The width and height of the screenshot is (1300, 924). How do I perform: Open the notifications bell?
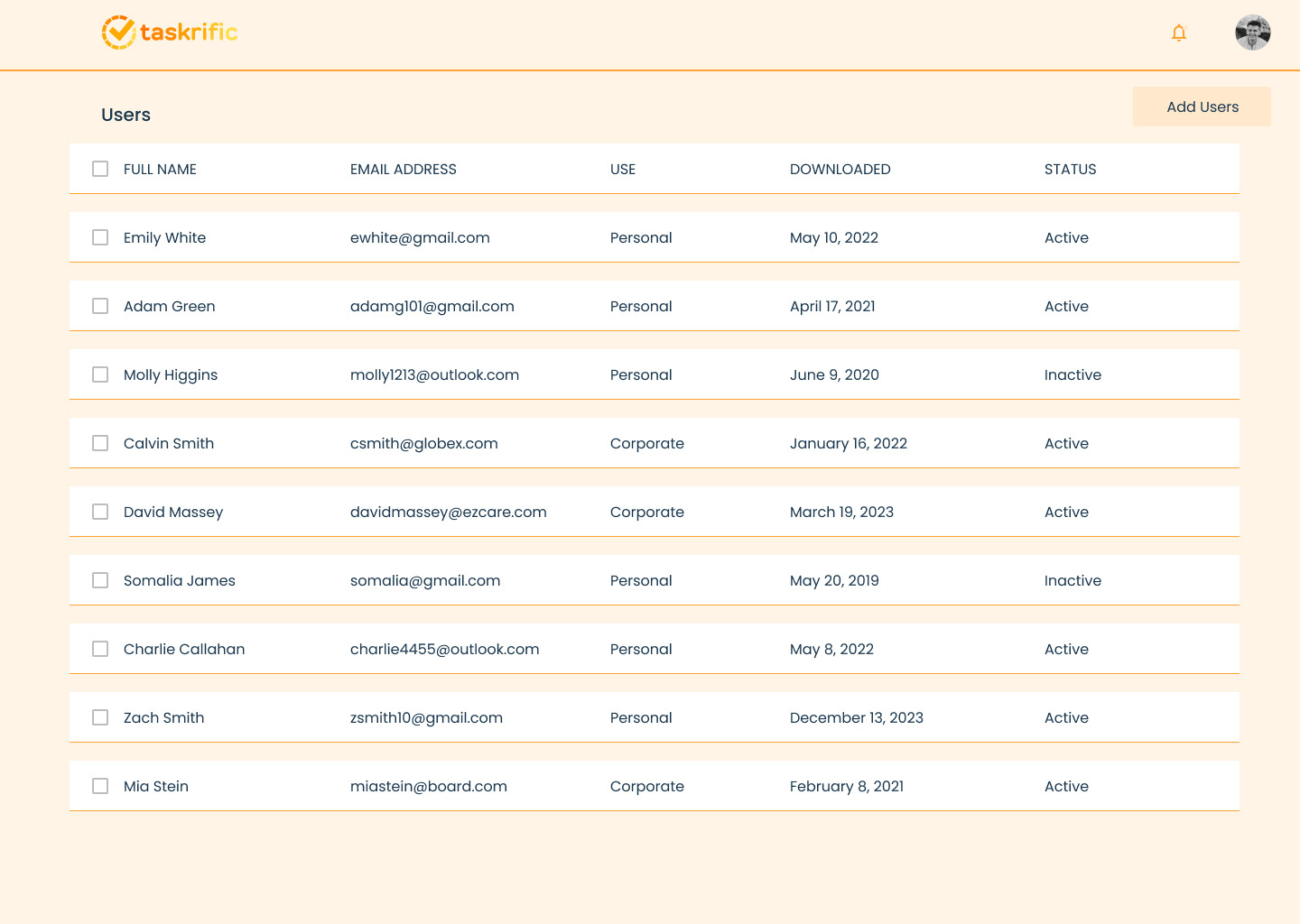click(1179, 33)
